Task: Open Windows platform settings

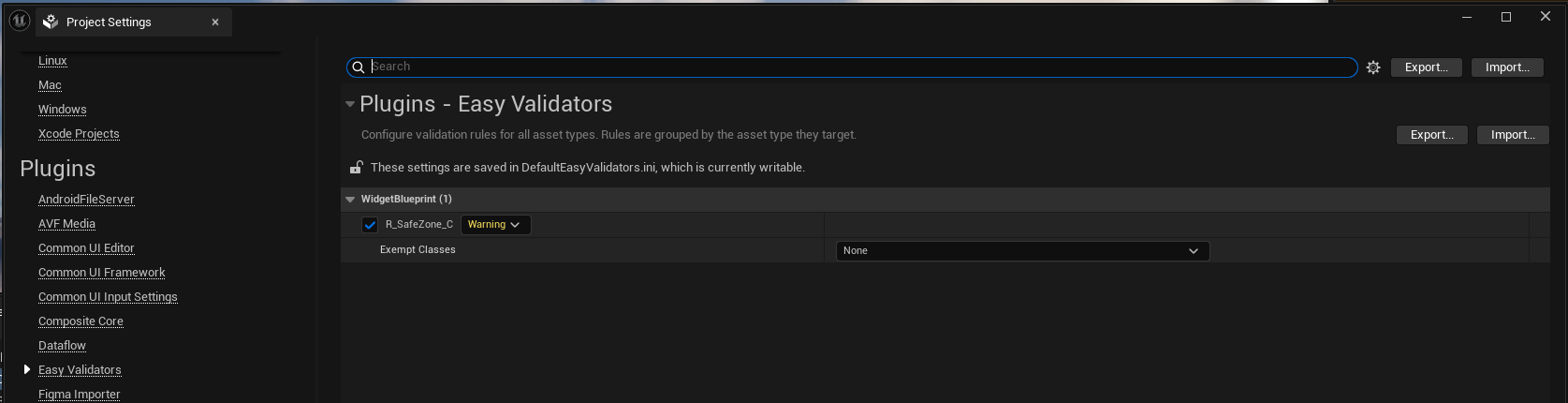Action: click(x=62, y=110)
